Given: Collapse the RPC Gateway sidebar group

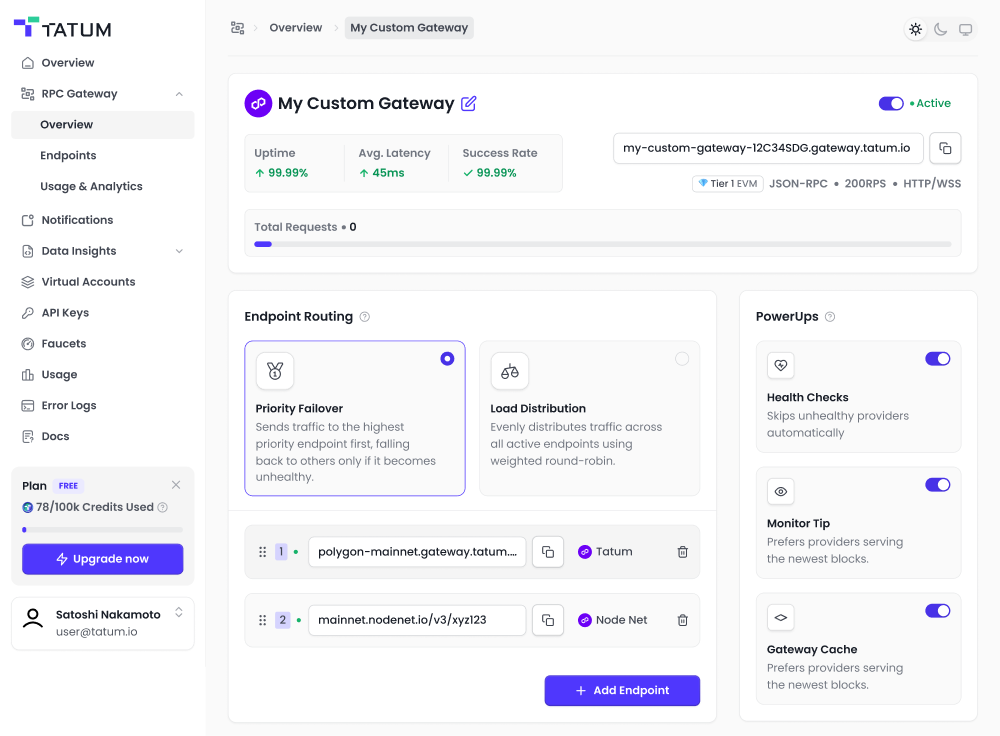Looking at the screenshot, I should point(179,93).
